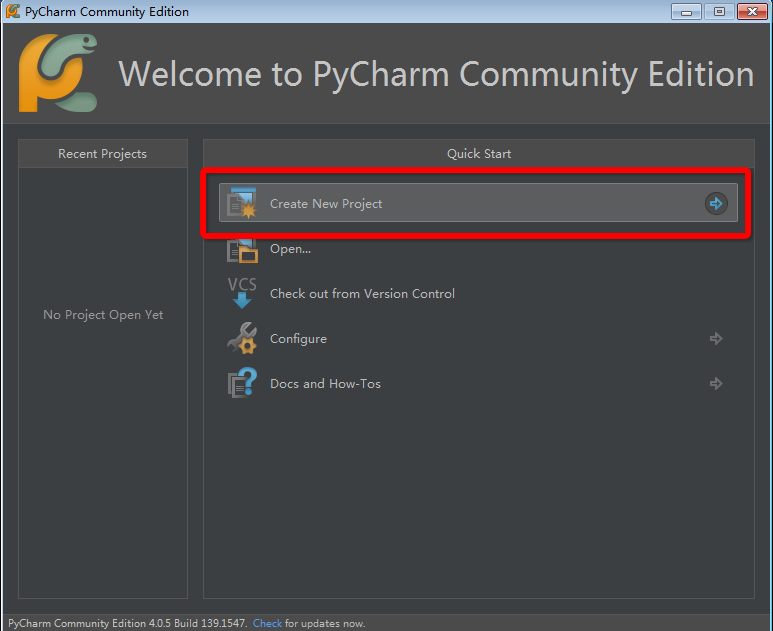The height and width of the screenshot is (631, 773).
Task: Click the Configure wrench and gear icon
Action: coord(242,338)
